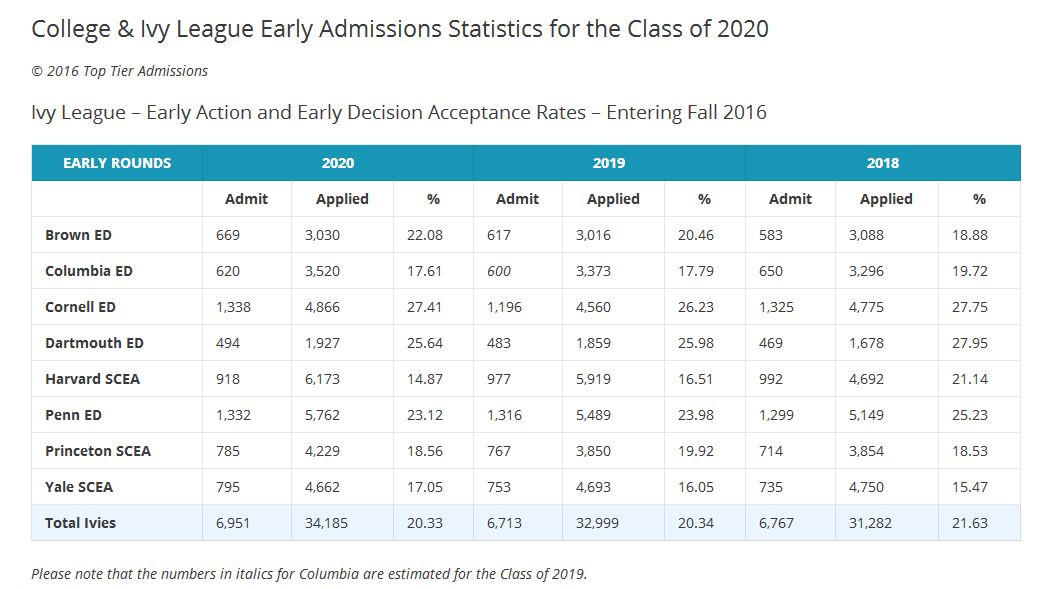This screenshot has width=1050, height=589.
Task: Click the 2016 Top Tier Admissions copyright text
Action: pyautogui.click(x=120, y=71)
